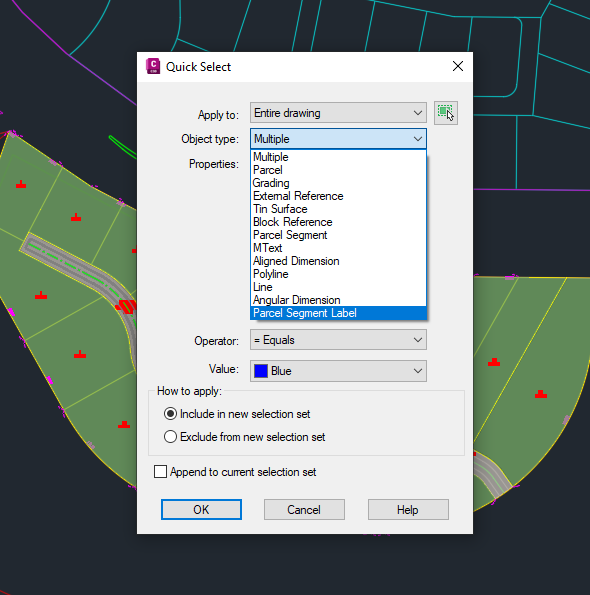Click the Blue color swatch in Value

pos(261,371)
